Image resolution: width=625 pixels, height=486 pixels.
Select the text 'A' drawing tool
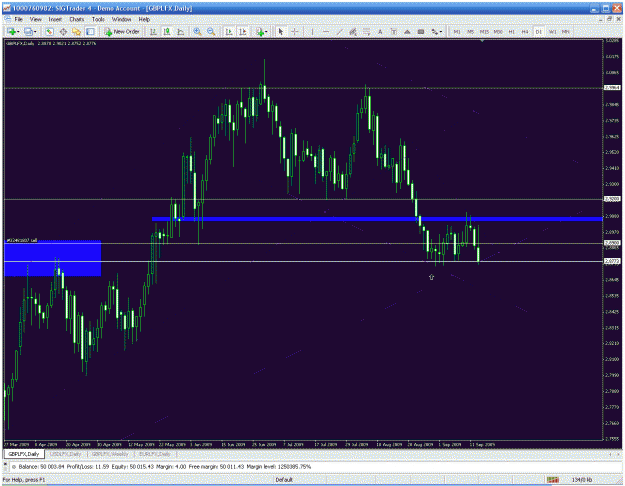click(380, 32)
